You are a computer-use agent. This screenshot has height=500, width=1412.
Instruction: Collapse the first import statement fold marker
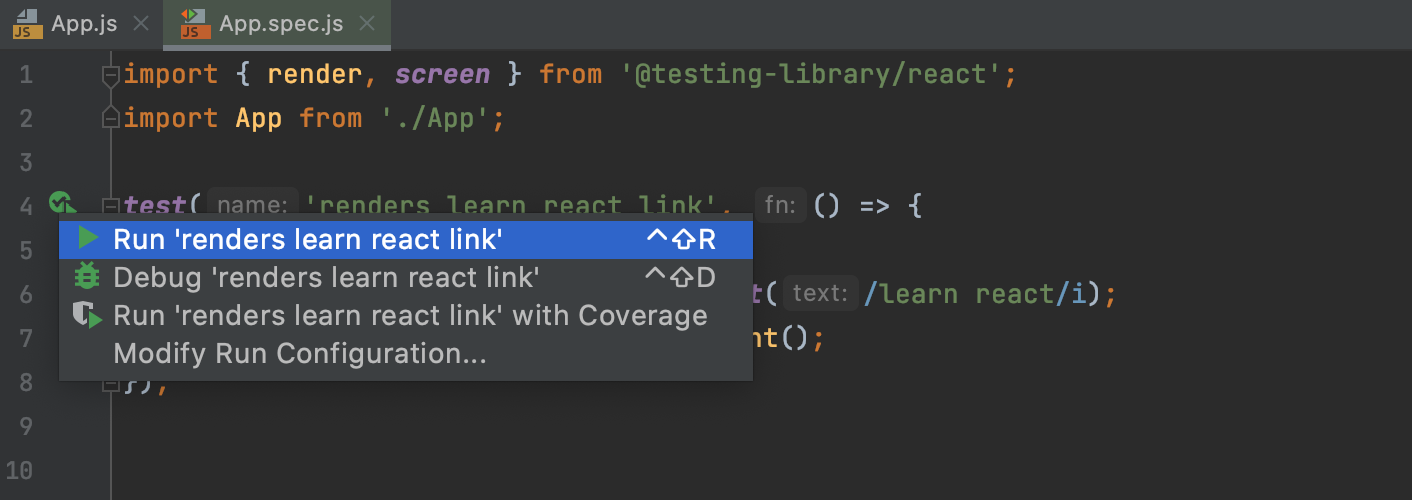pos(111,75)
